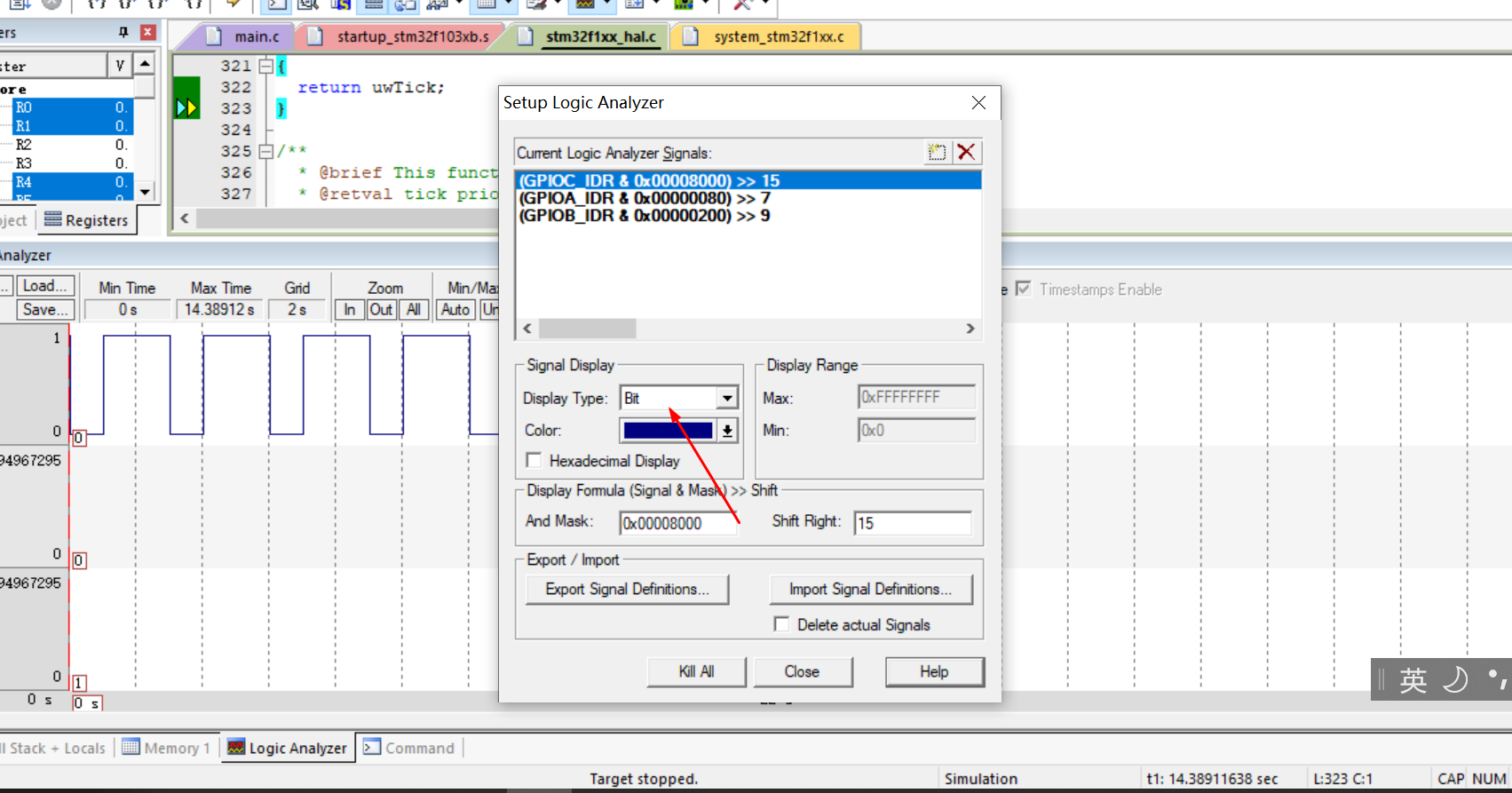This screenshot has height=793, width=1512.
Task: Select signal (GPIOA_IDR & 0x00000080) >> 7
Action: 748,198
